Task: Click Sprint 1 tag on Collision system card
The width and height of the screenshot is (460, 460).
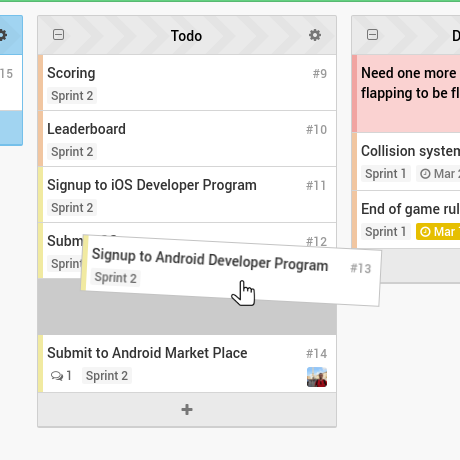Action: click(x=386, y=174)
